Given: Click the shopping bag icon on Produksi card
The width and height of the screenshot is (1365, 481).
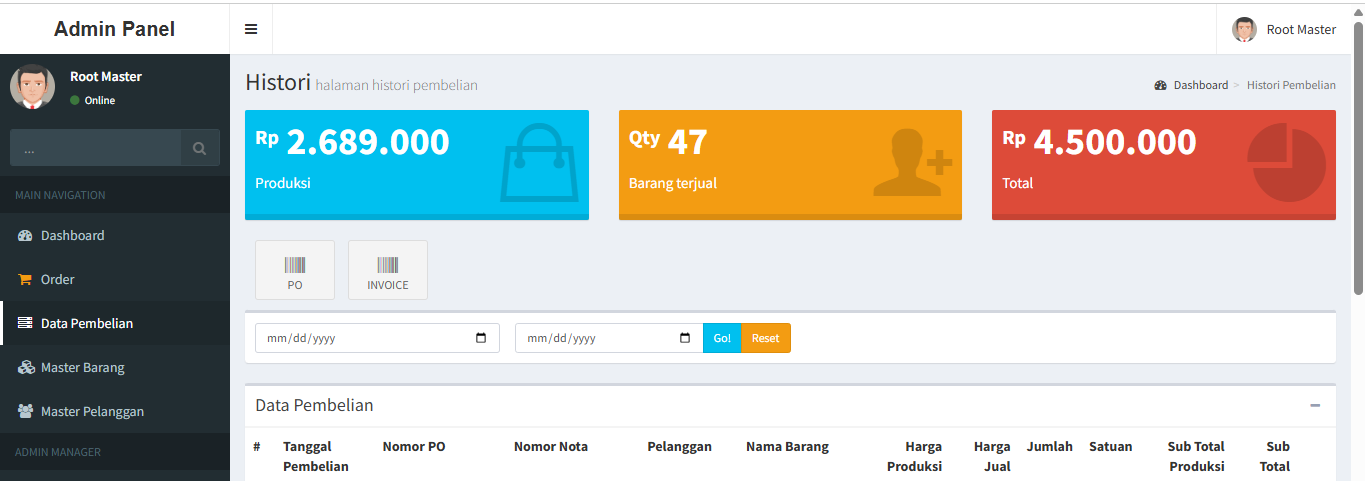Looking at the screenshot, I should (x=538, y=162).
